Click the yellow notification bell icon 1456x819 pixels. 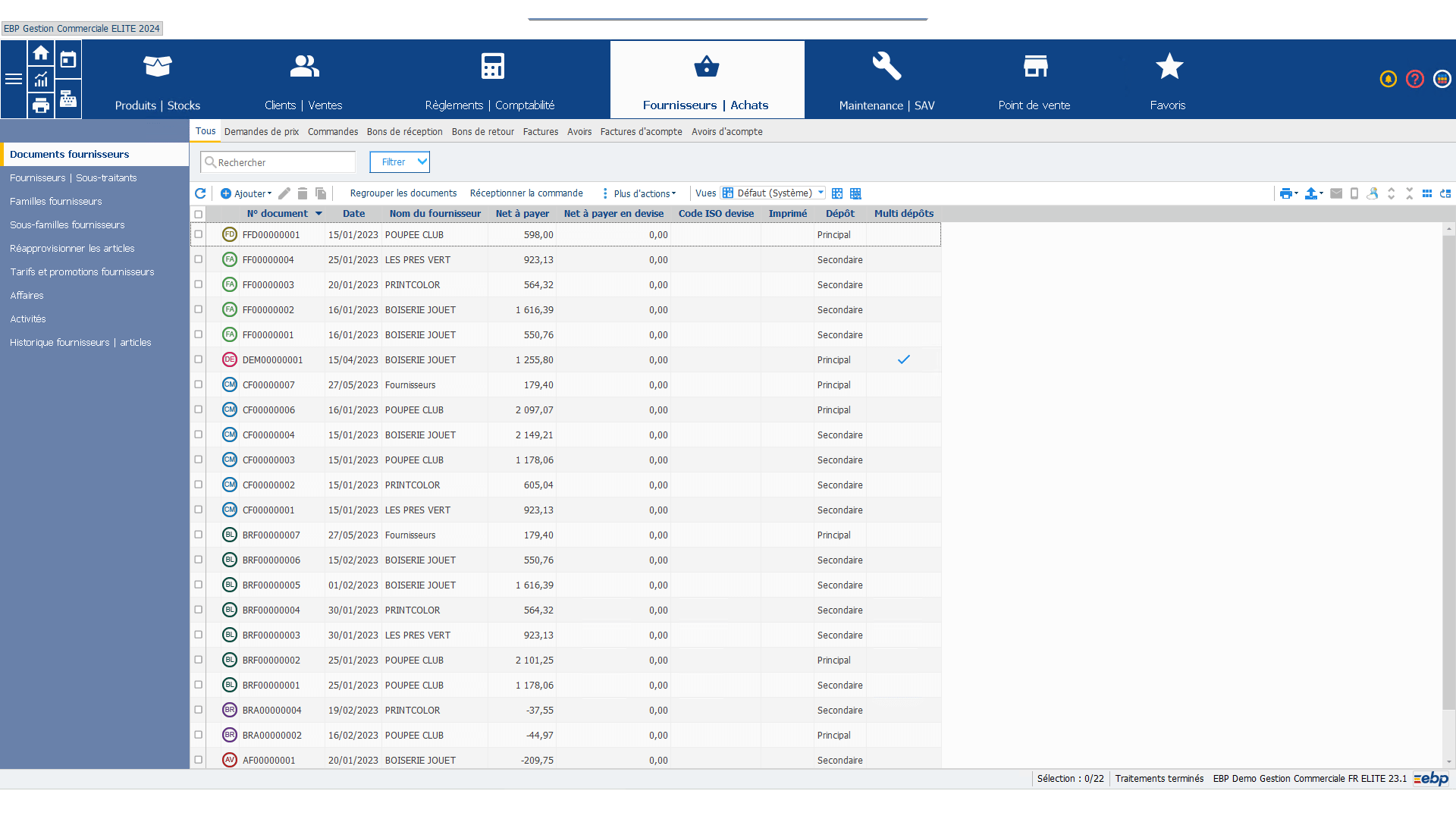tap(1388, 79)
